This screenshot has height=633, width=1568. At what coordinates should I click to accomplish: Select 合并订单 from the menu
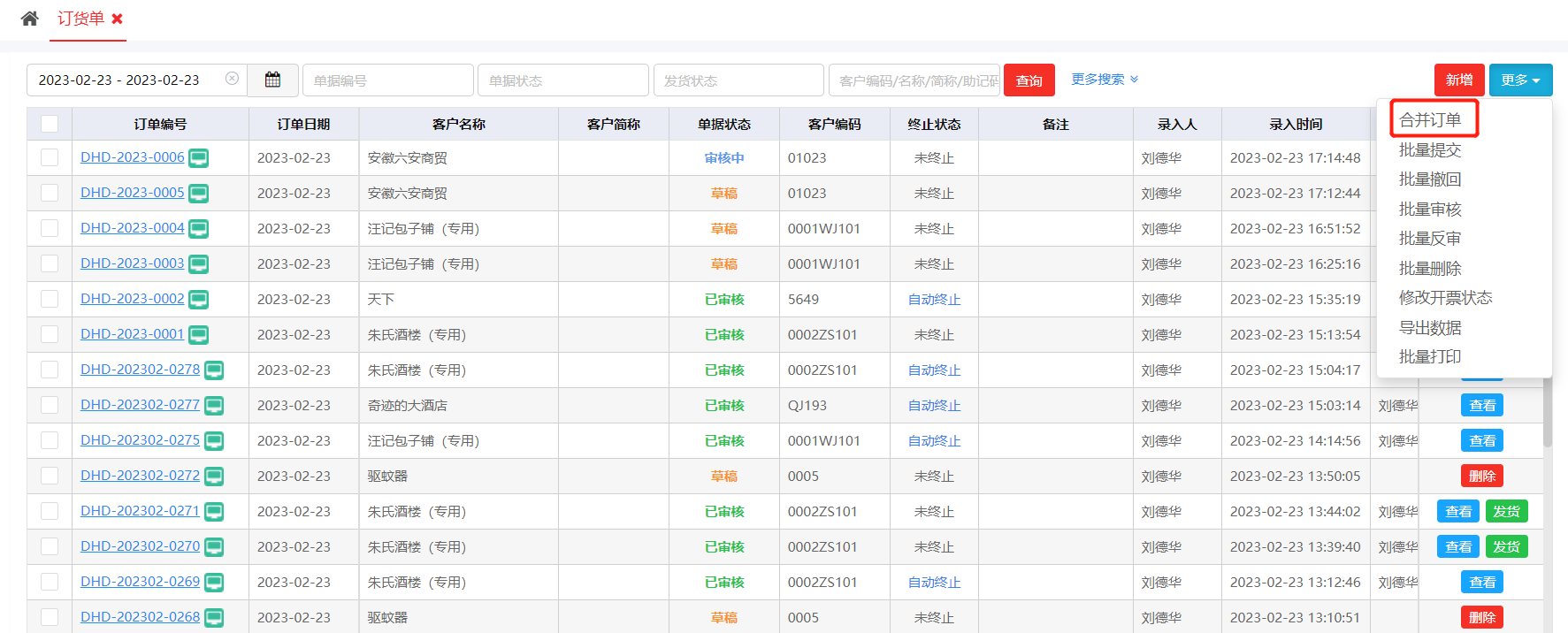pyautogui.click(x=1430, y=119)
